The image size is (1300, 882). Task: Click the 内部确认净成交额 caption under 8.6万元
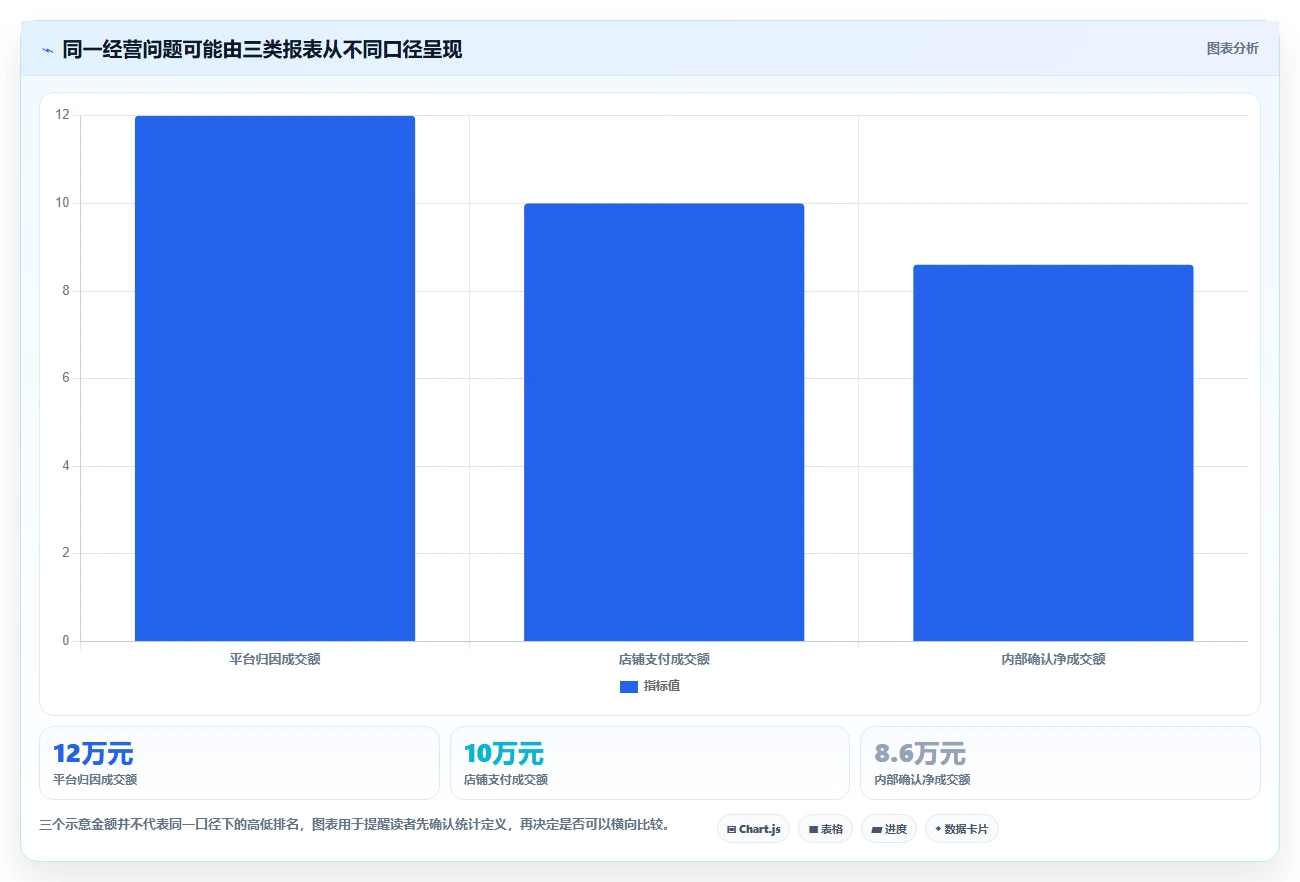point(922,780)
